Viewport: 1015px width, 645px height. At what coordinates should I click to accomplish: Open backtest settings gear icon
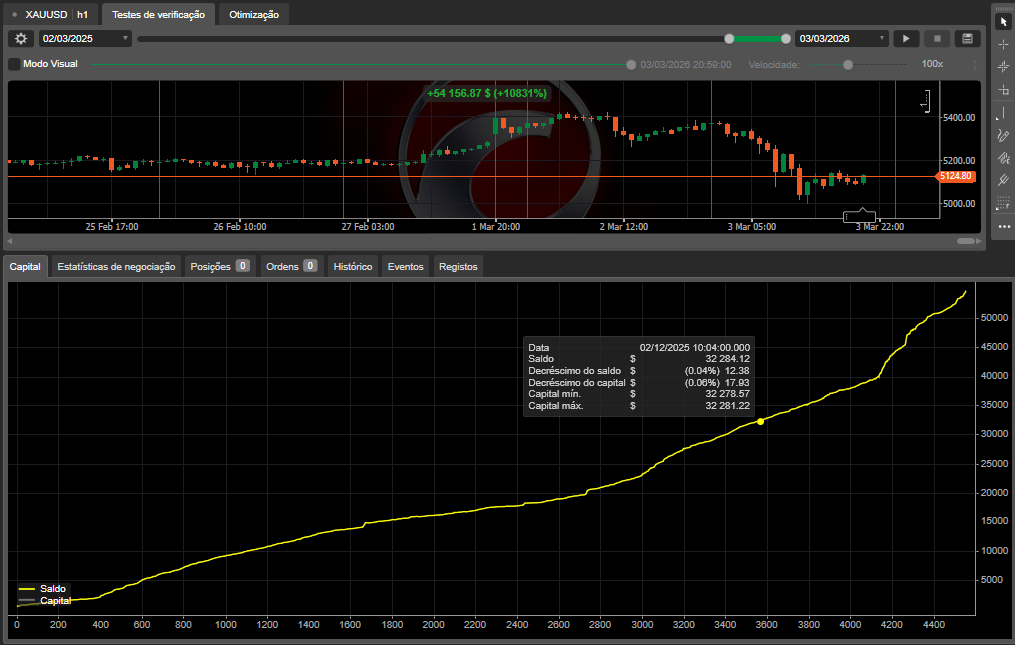[x=21, y=38]
